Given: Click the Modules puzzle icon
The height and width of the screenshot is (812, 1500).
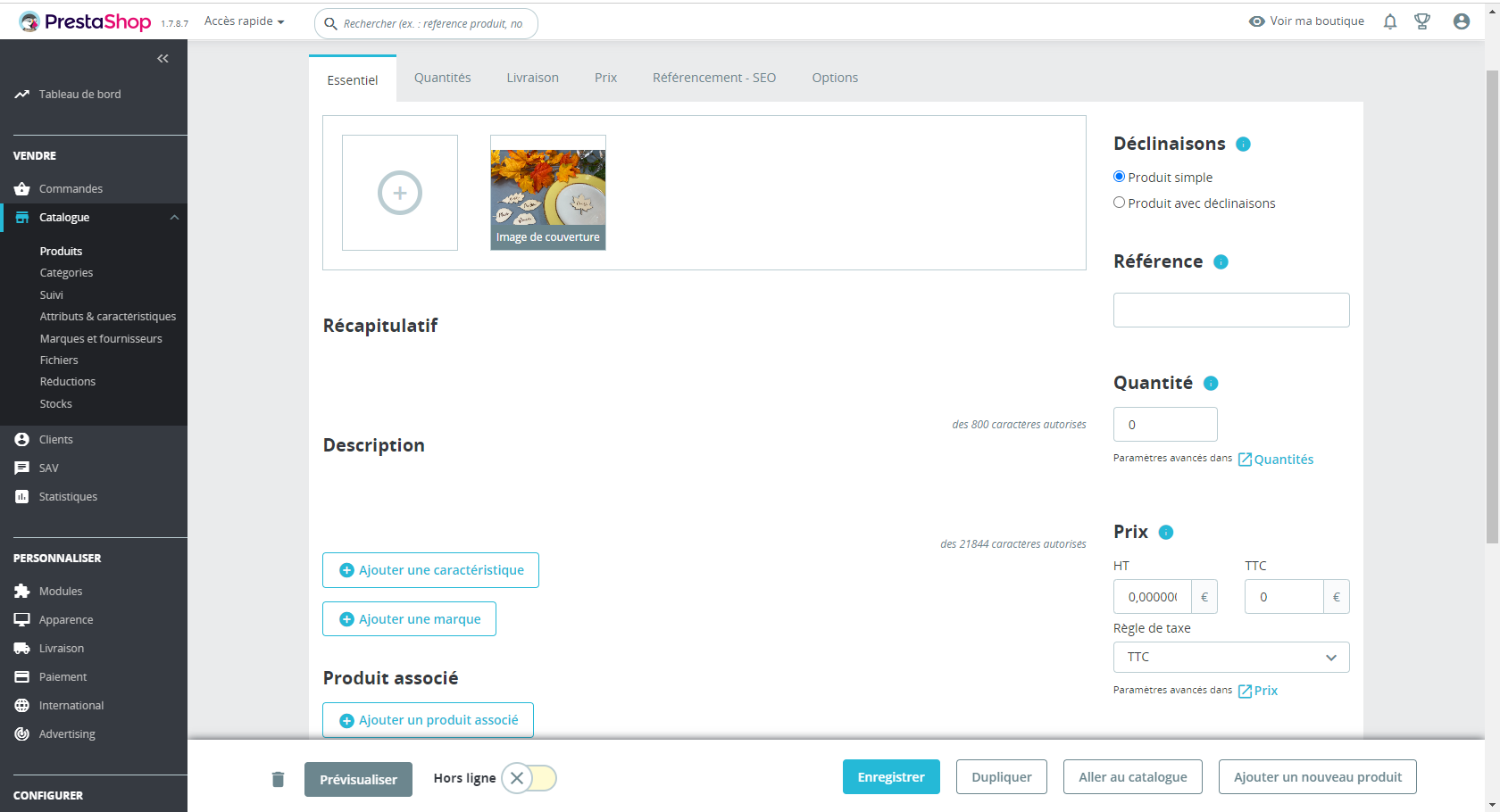Looking at the screenshot, I should click(22, 592).
